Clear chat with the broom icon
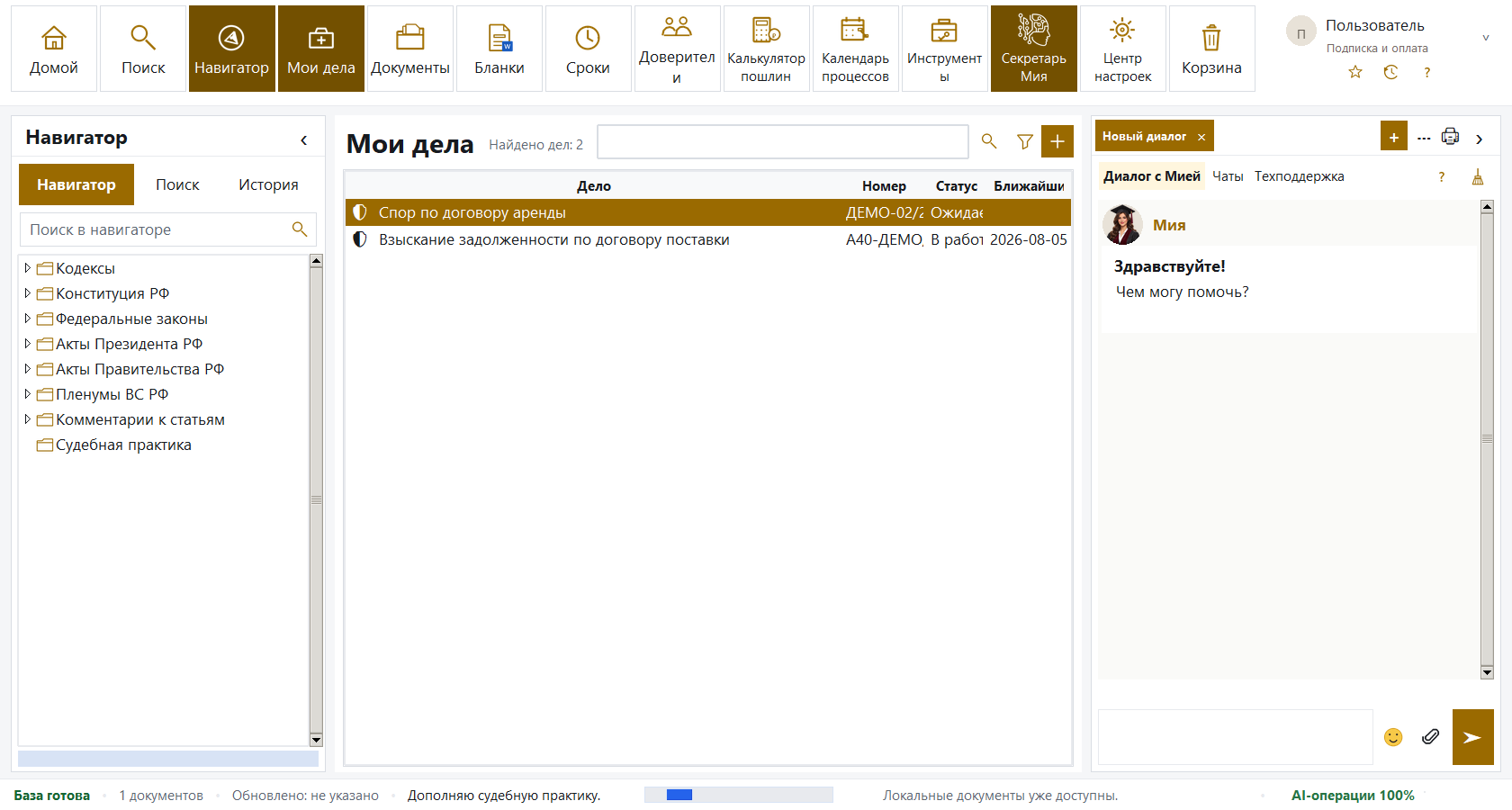The image size is (1512, 810). point(1477,177)
